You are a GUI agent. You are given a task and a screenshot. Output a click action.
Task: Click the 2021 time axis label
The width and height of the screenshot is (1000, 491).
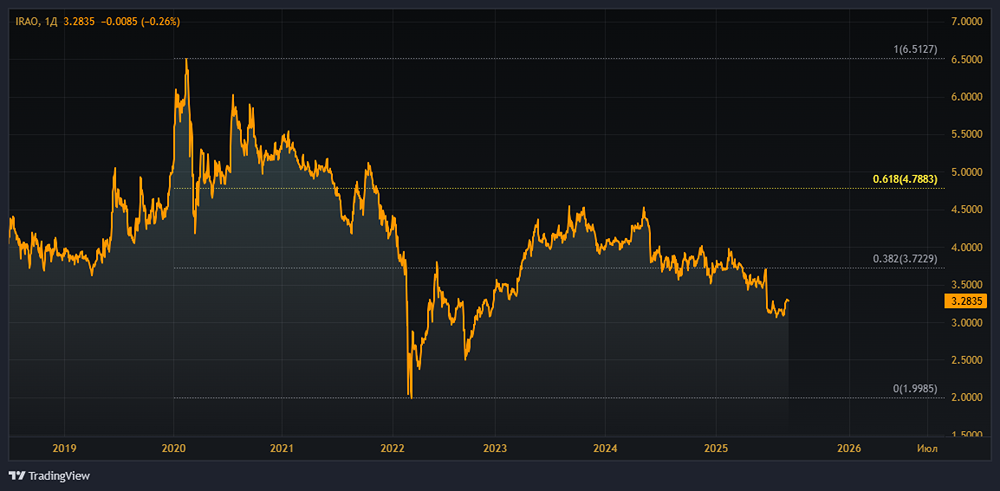(x=282, y=448)
